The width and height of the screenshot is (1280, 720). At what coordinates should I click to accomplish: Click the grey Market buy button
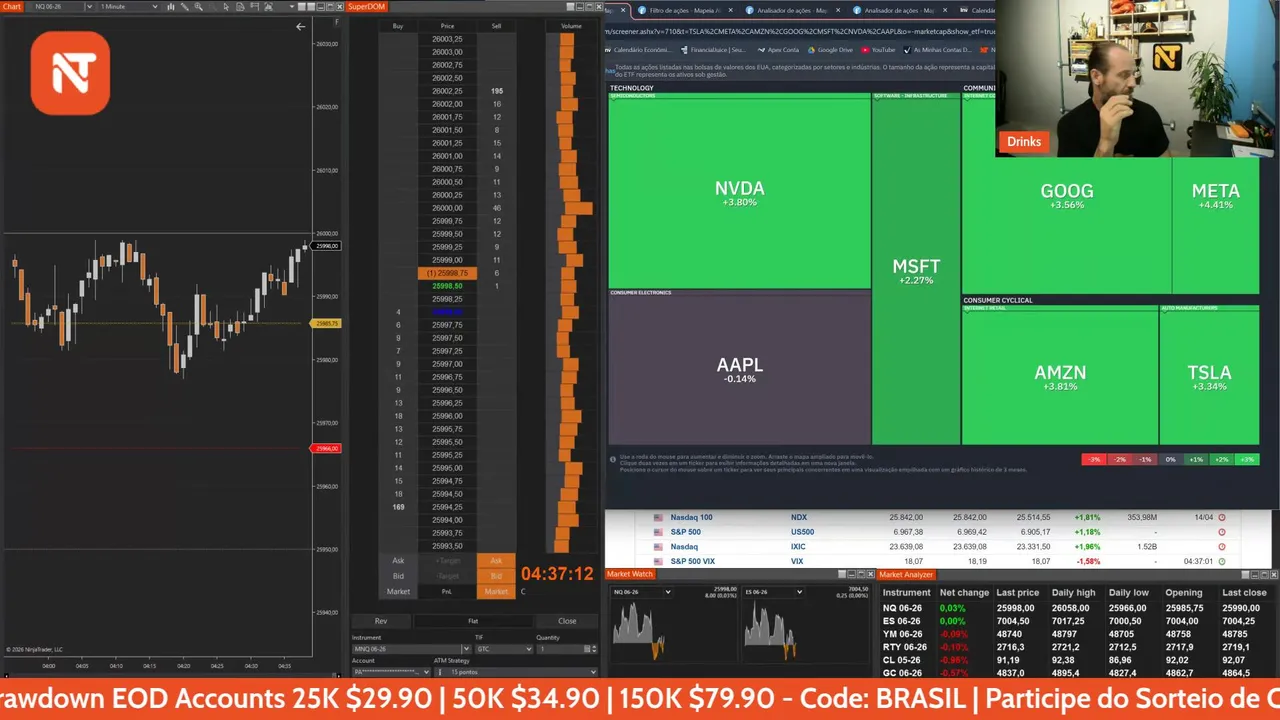click(x=398, y=591)
